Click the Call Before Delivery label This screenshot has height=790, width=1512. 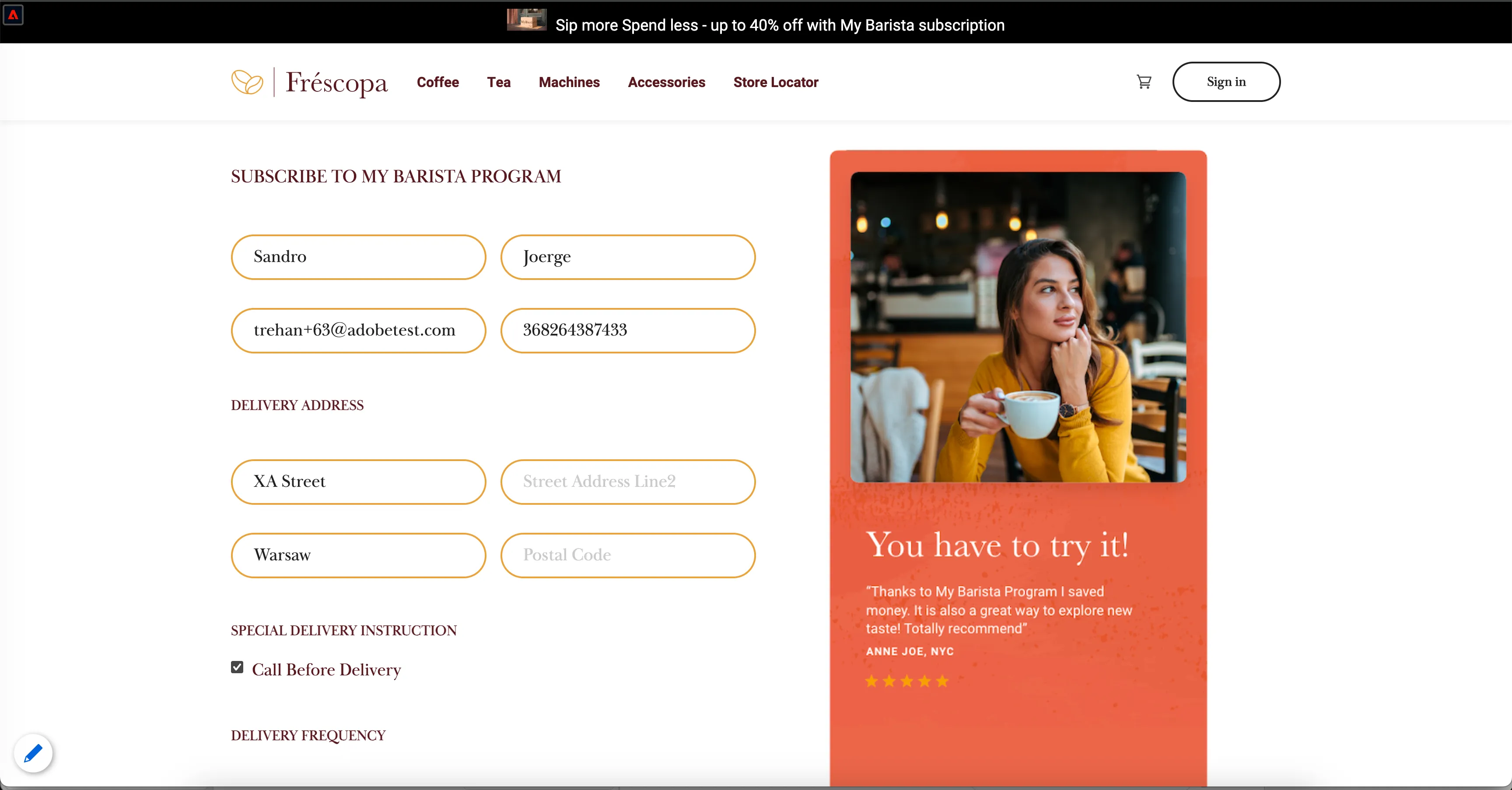click(326, 670)
